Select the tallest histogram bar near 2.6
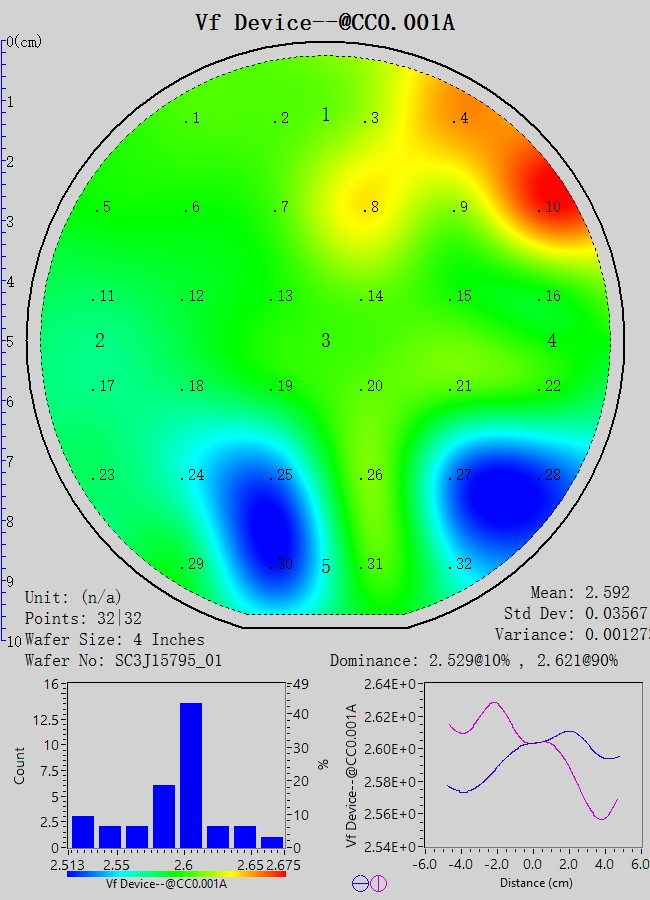This screenshot has height=900, width=650. coord(191,775)
